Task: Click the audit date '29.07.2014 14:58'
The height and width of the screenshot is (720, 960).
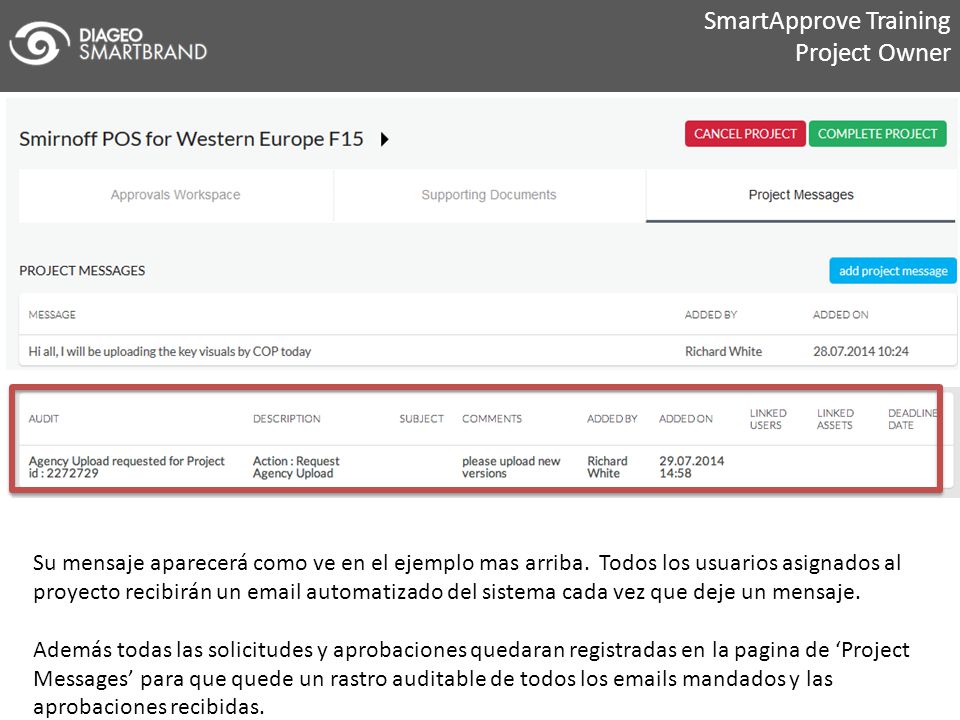Action: click(691, 467)
